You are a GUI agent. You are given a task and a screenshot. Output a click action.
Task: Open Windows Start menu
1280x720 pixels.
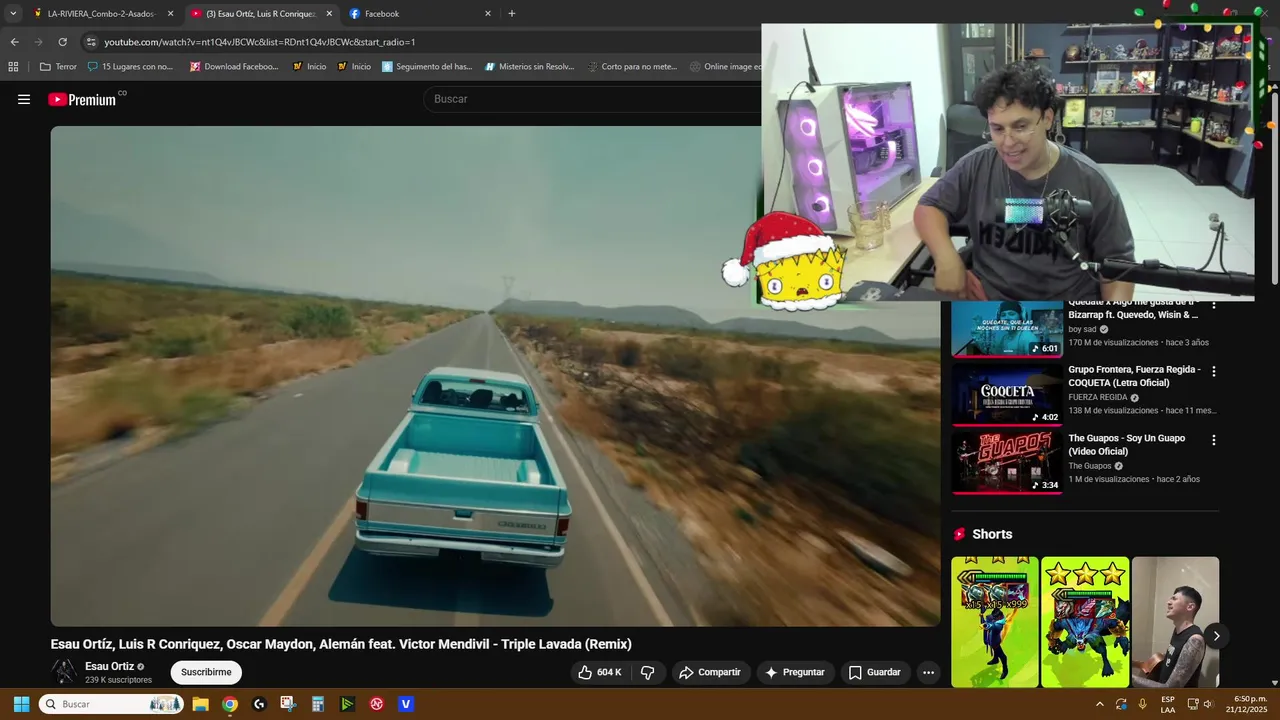[x=21, y=704]
